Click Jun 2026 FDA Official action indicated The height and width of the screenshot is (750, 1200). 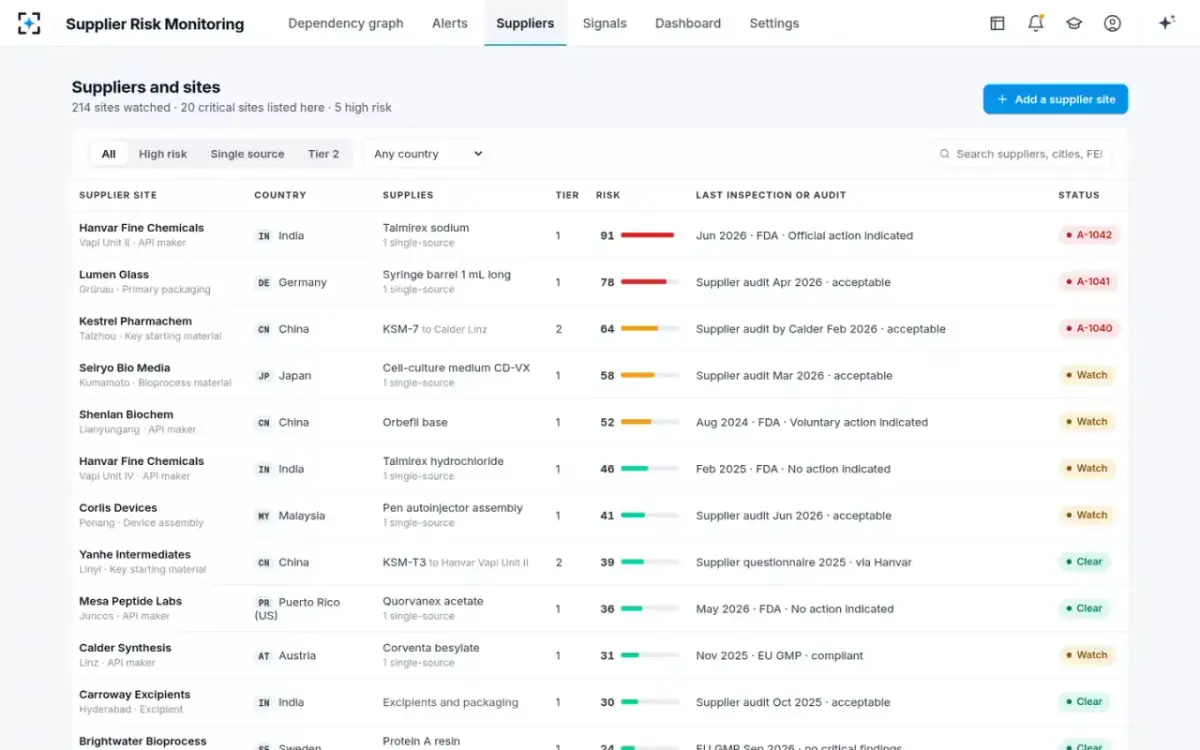click(x=804, y=236)
